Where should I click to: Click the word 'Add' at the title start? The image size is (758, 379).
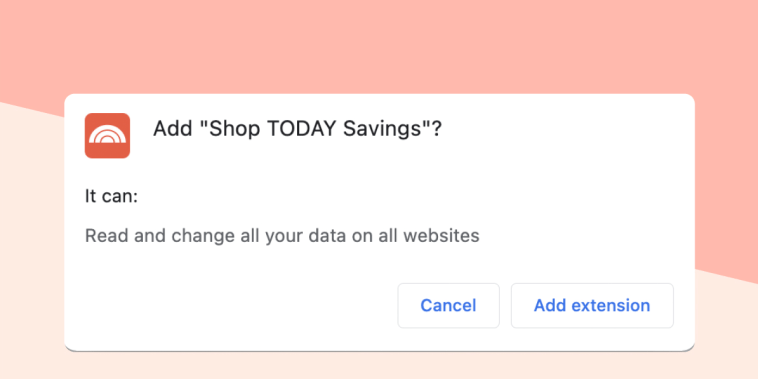[172, 130]
